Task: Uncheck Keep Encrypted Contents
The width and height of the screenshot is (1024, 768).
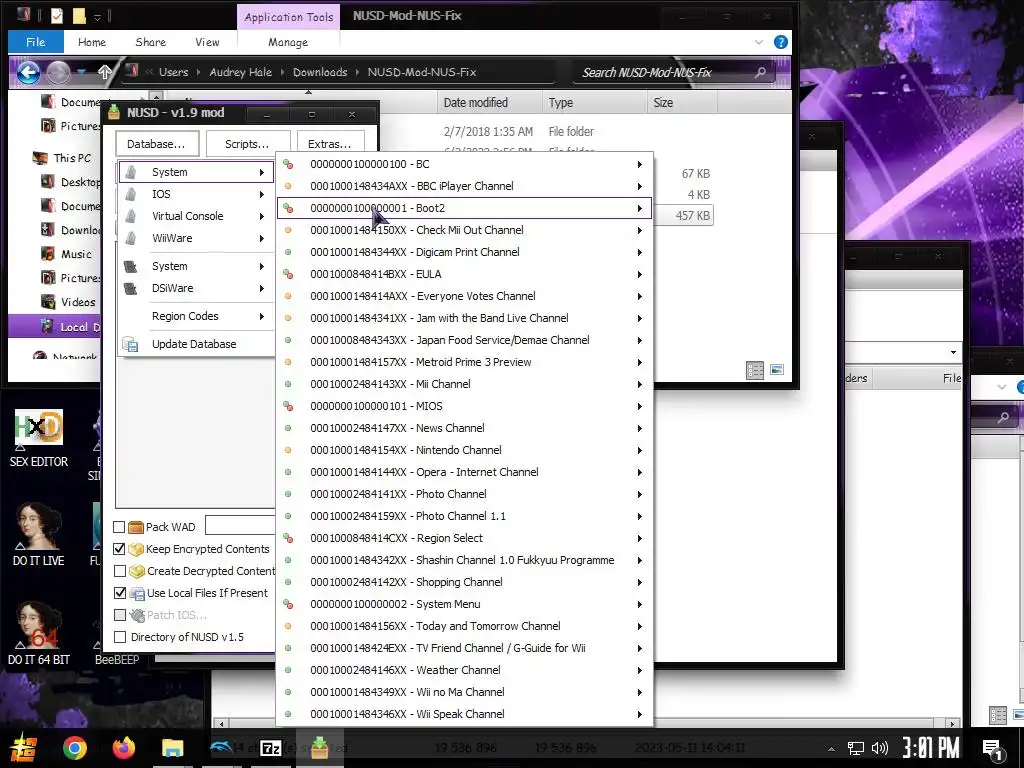Action: [x=120, y=549]
